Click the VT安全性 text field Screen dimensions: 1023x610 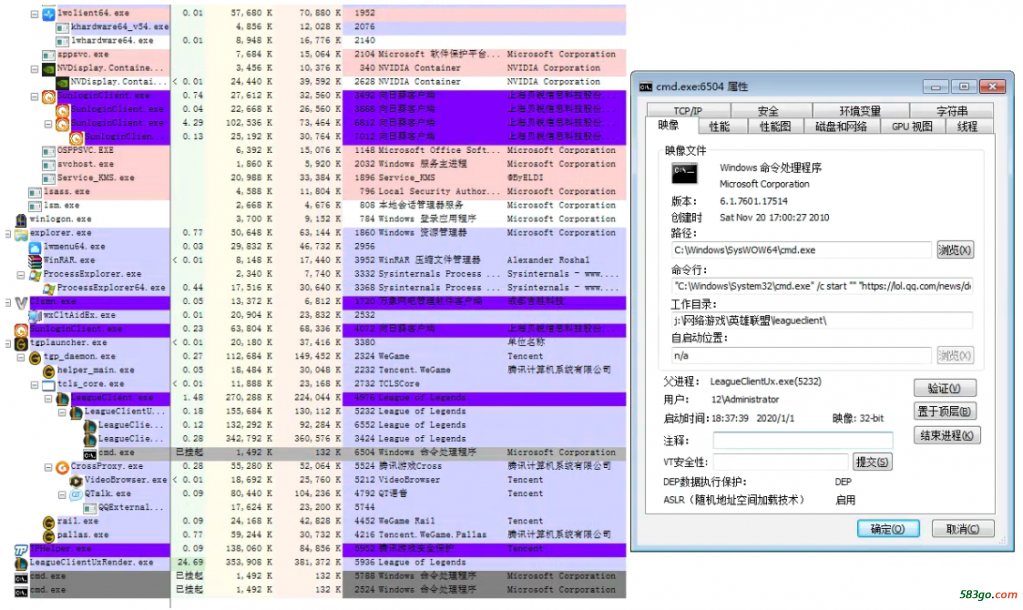780,462
